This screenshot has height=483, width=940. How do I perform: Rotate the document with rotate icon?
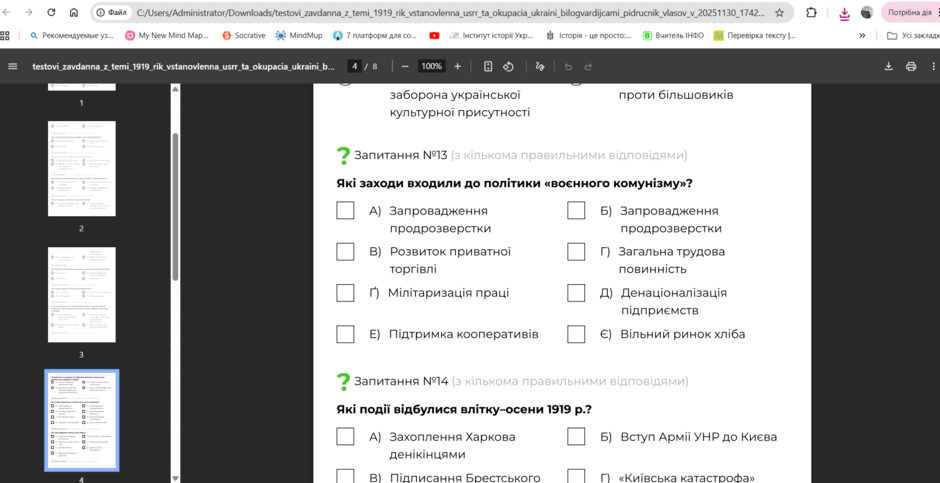coord(508,67)
